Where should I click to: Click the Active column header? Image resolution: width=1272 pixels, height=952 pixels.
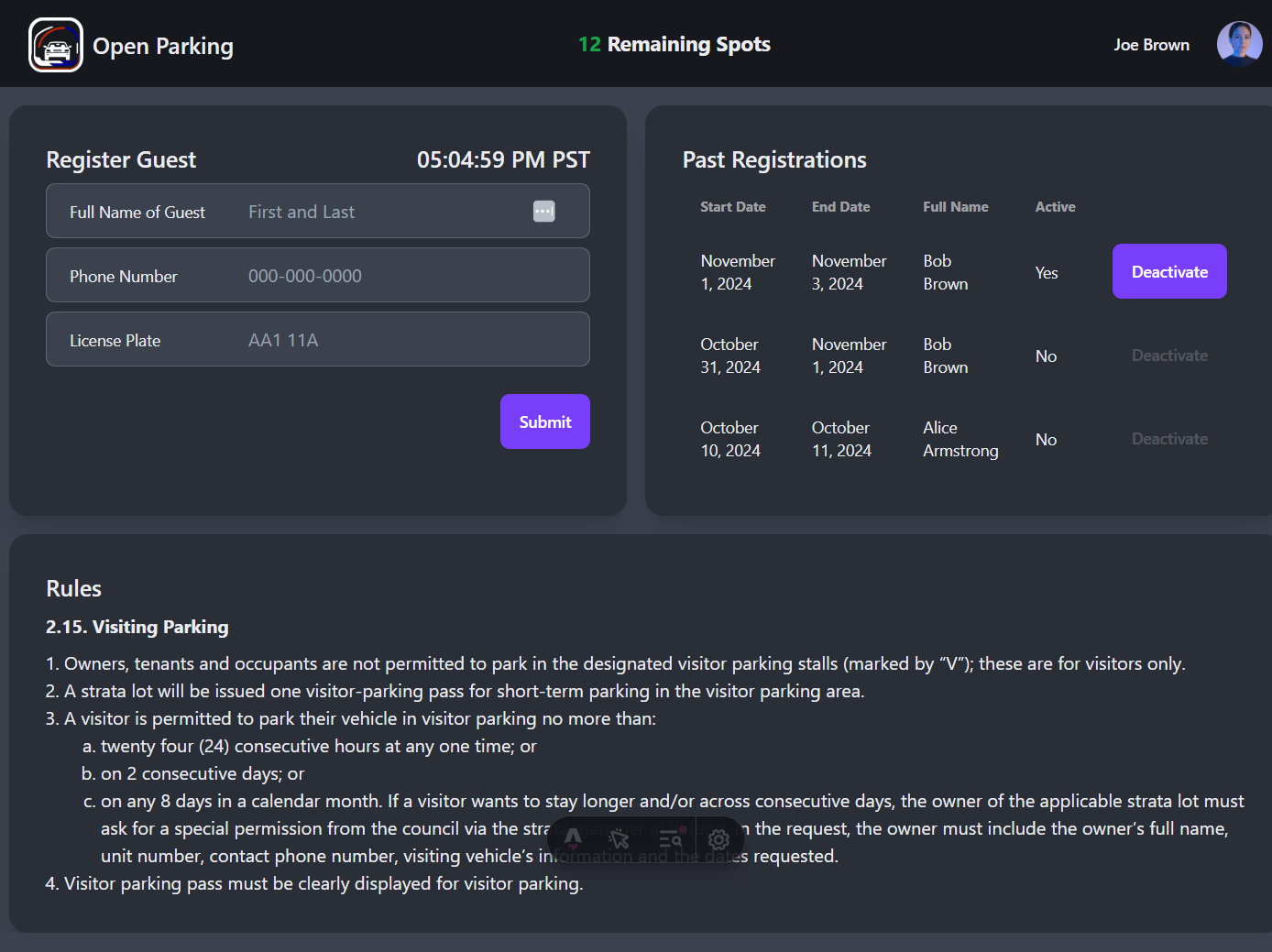[x=1055, y=206]
